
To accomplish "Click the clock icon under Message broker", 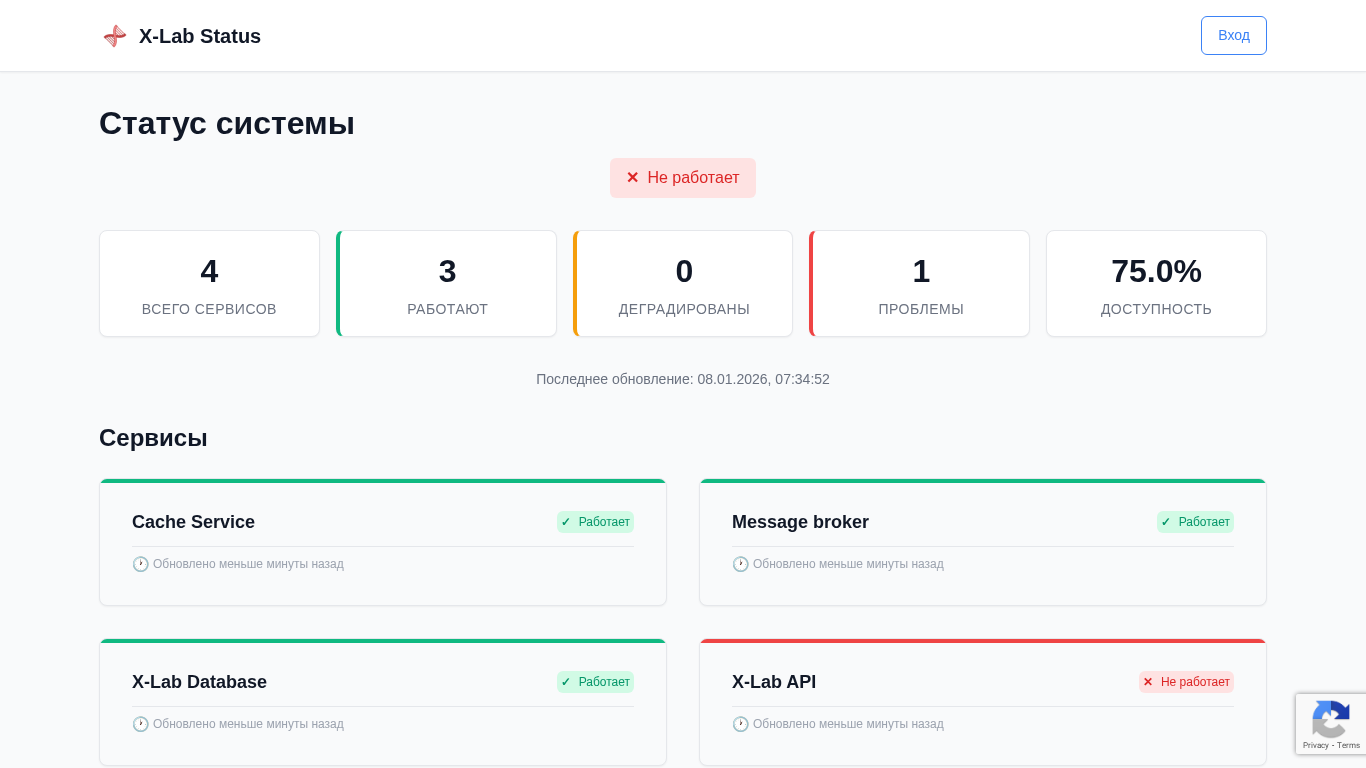I will click(740, 564).
